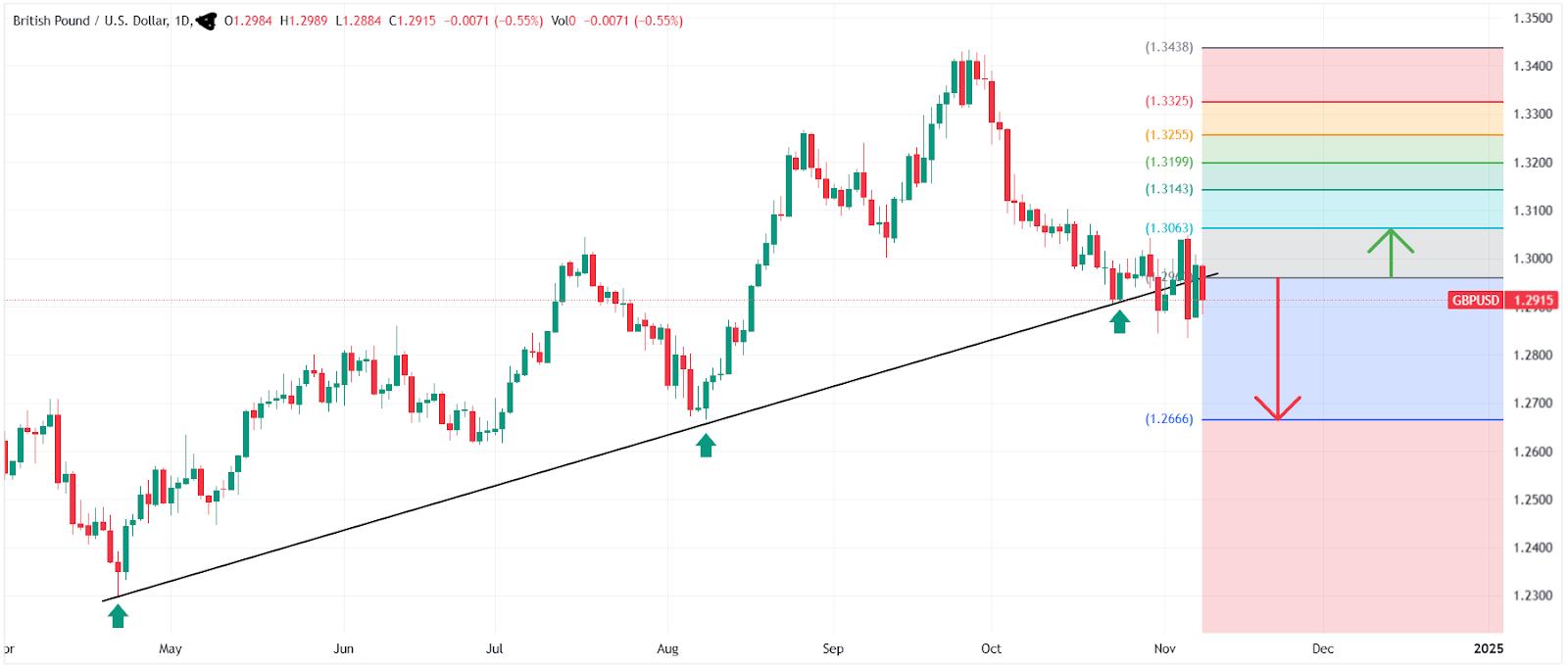Select the green (1.3199) level label
This screenshot has width=1568, height=668.
[1169, 163]
